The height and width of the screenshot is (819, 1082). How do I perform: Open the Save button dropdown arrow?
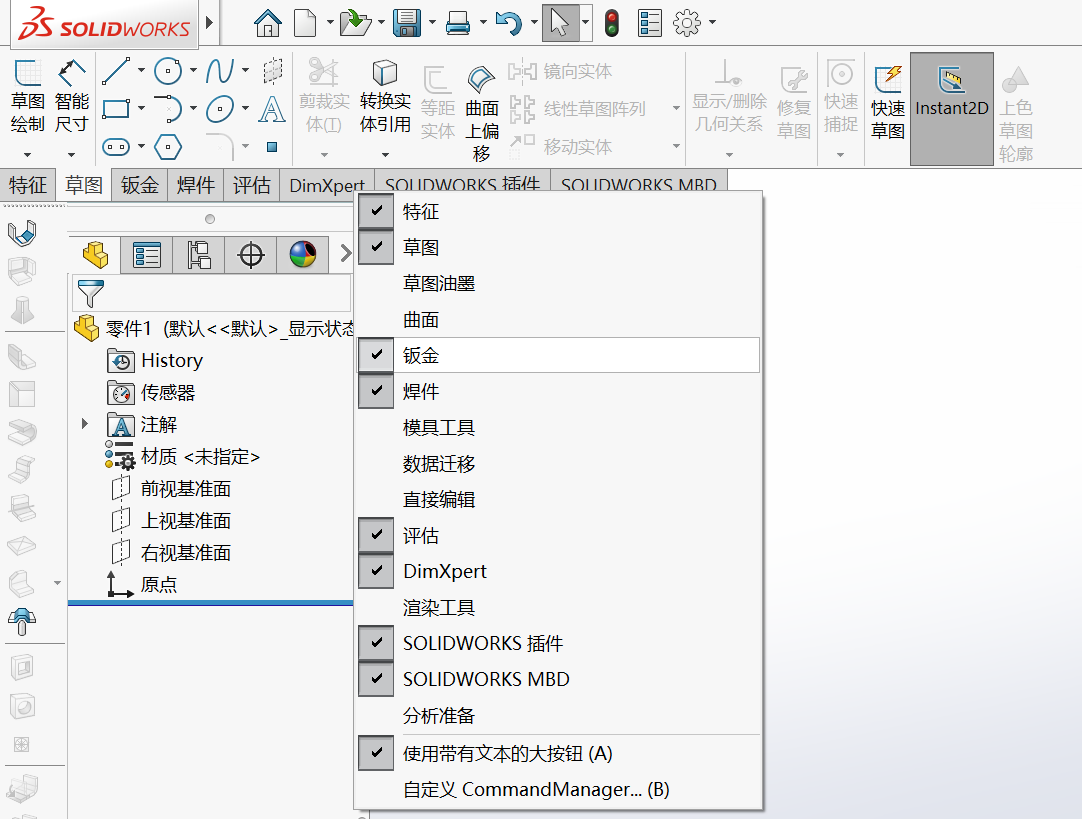(x=432, y=23)
